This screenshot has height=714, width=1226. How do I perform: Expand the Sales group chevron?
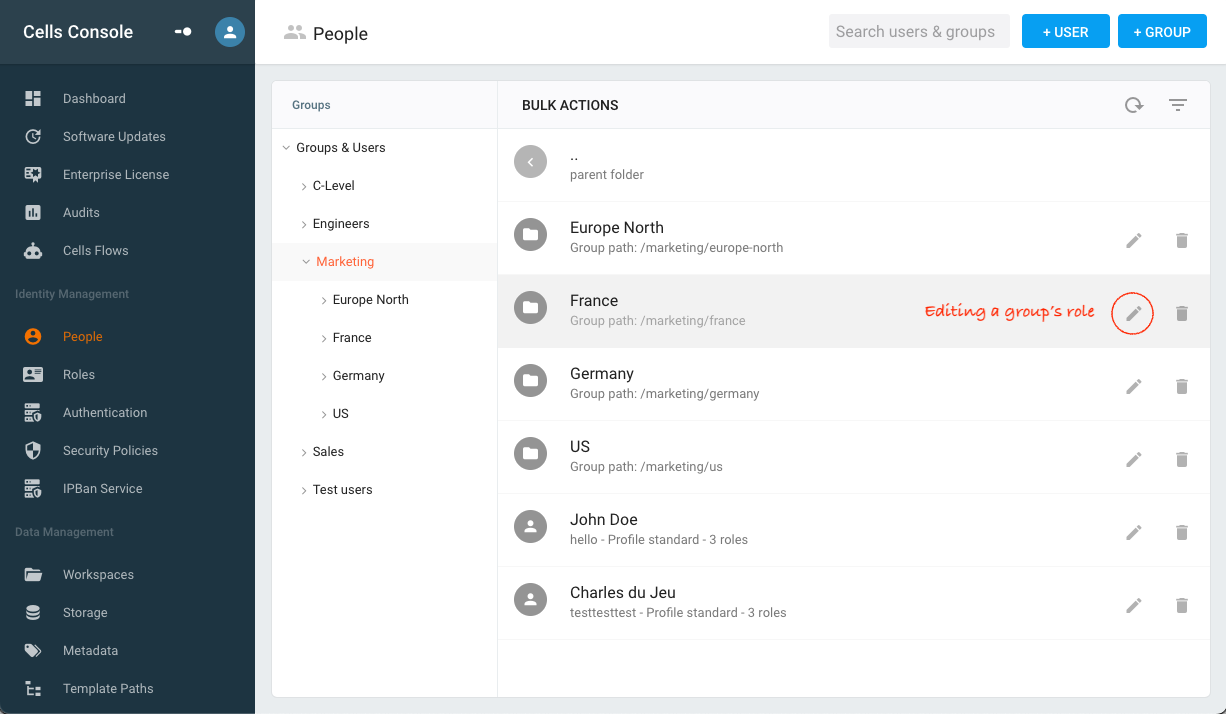[304, 452]
